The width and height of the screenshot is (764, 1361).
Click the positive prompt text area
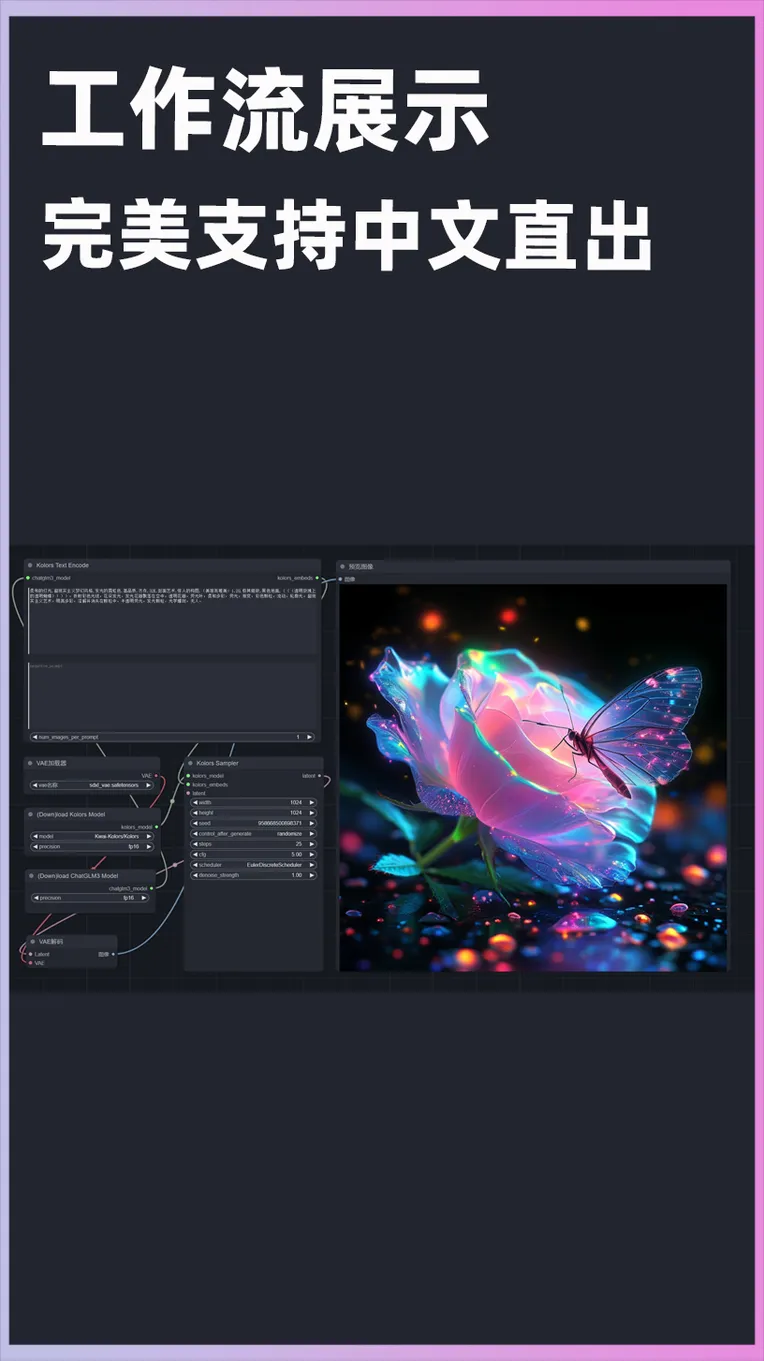172,620
